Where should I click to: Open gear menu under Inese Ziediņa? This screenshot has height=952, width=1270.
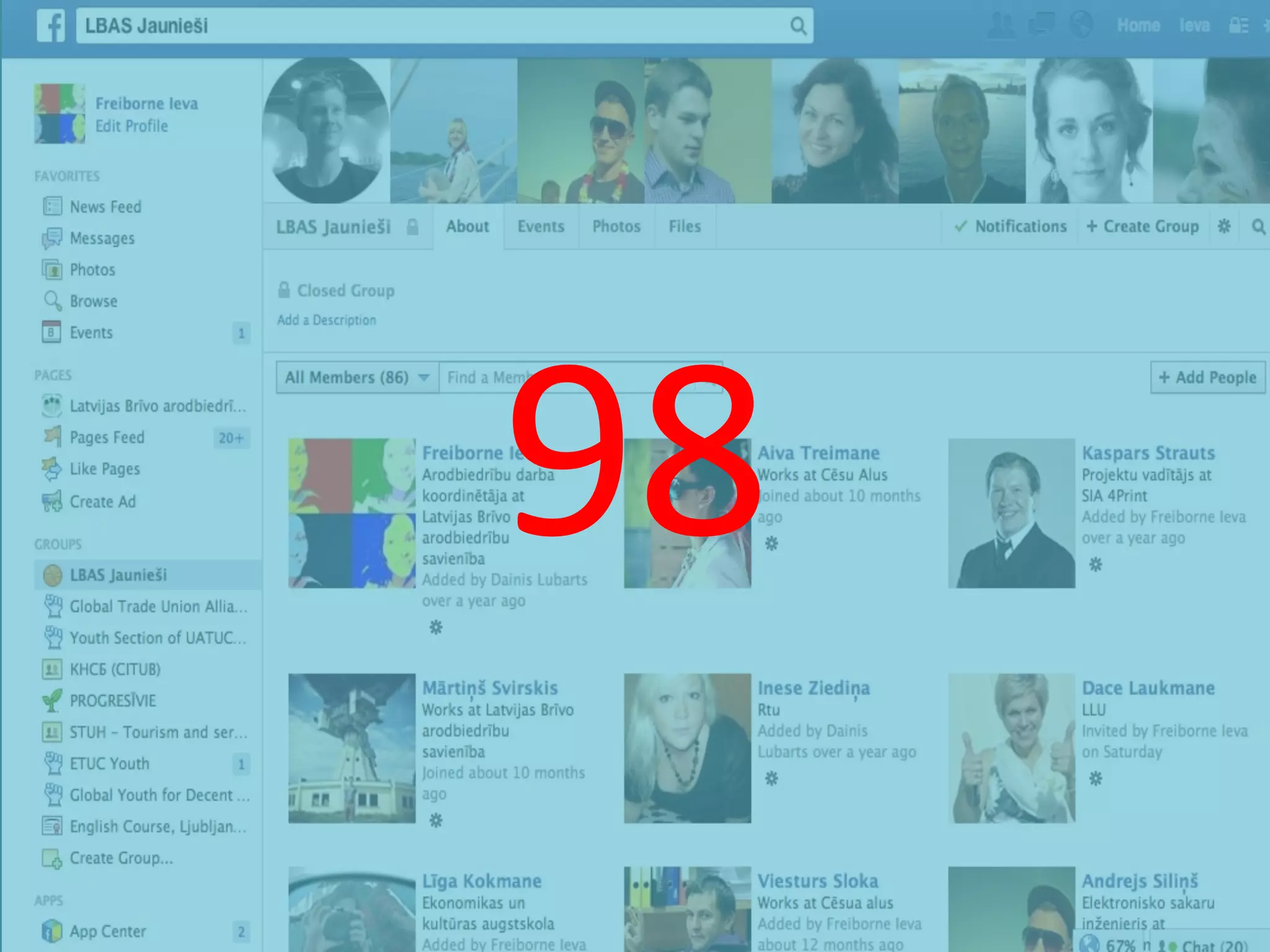tap(771, 778)
